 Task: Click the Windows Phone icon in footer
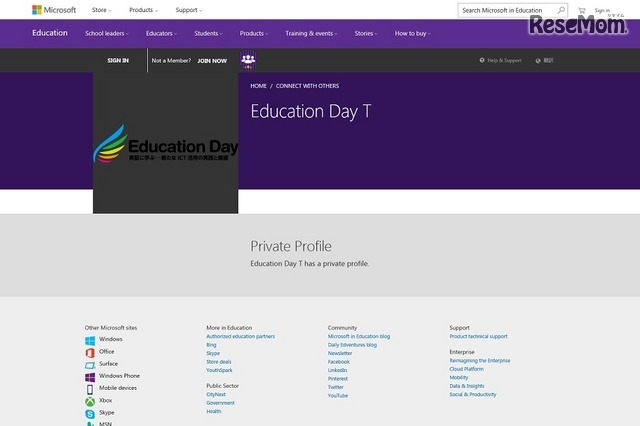(90, 376)
